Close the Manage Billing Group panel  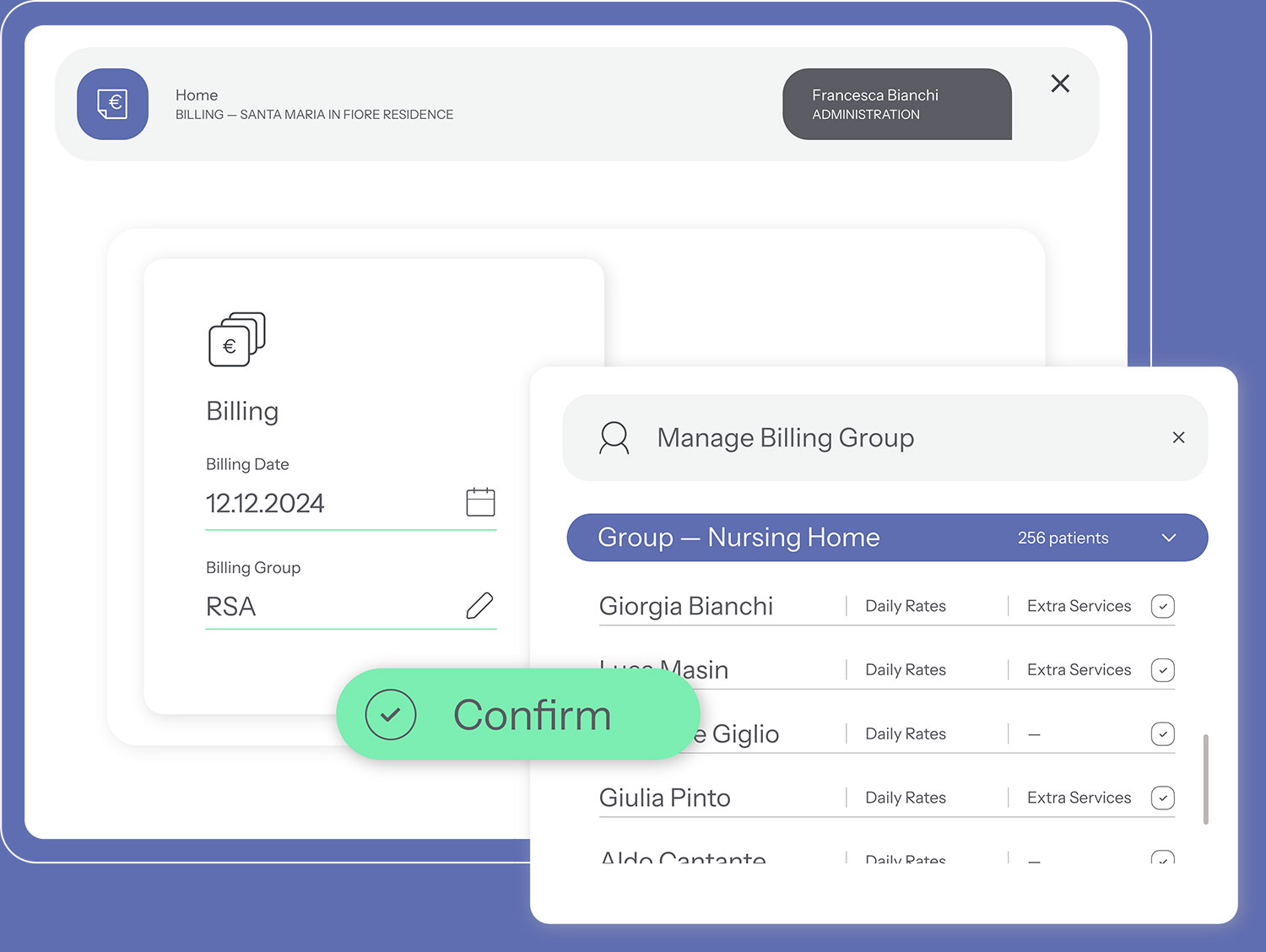tap(1178, 437)
